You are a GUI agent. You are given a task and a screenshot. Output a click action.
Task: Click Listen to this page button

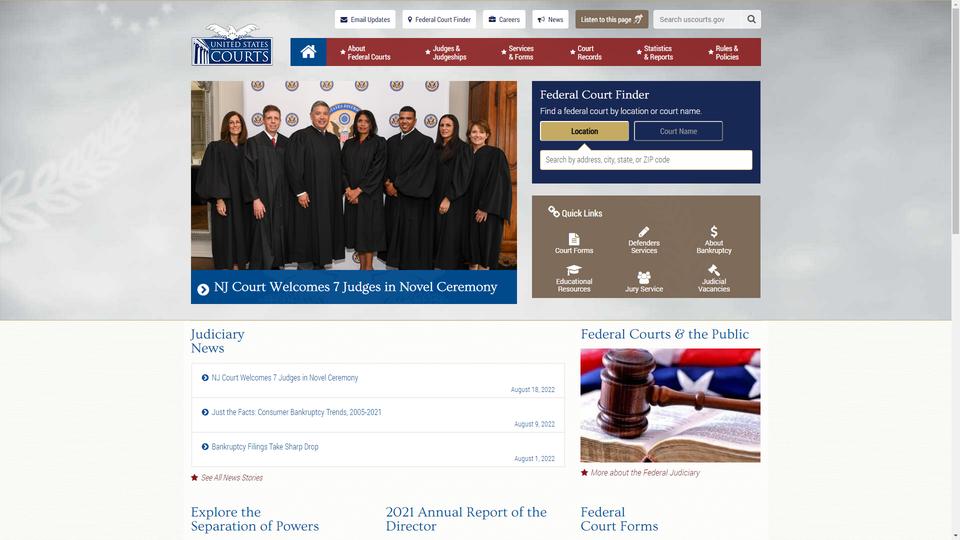pos(612,19)
